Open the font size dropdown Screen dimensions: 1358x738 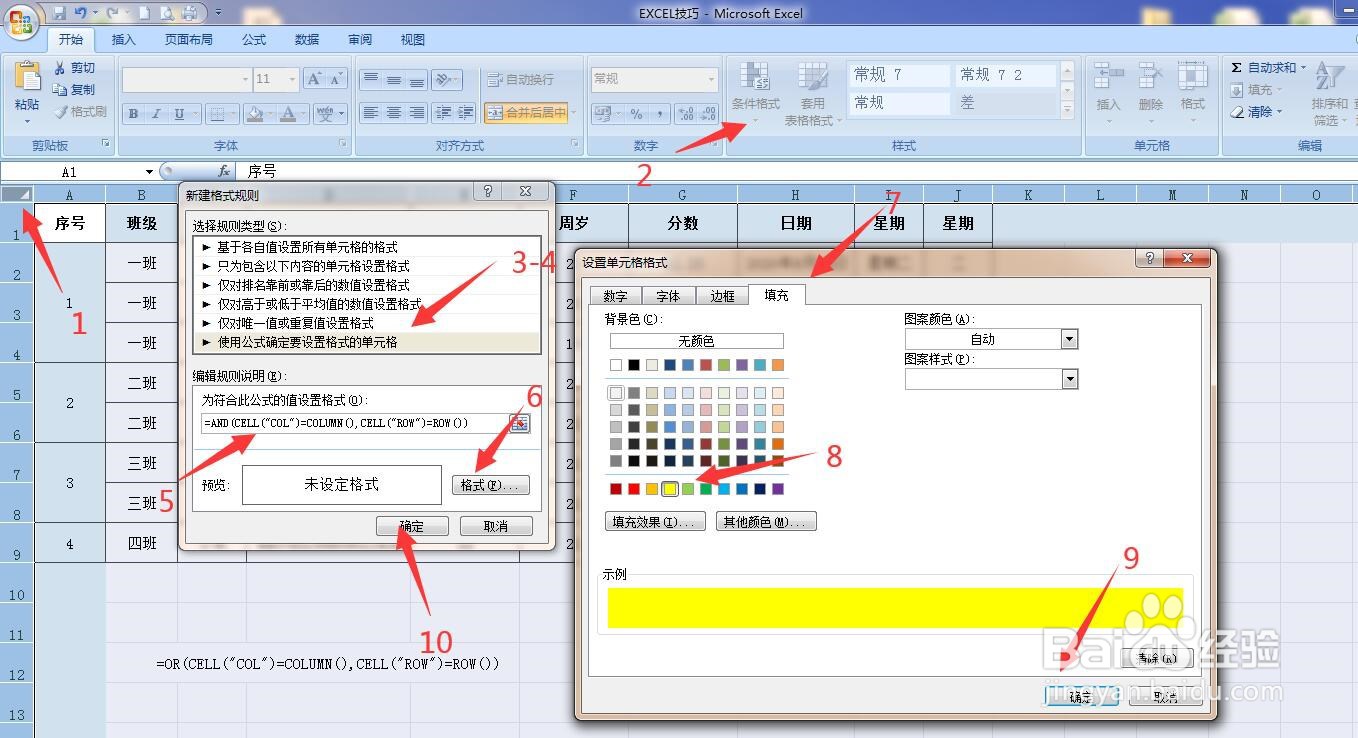click(293, 79)
